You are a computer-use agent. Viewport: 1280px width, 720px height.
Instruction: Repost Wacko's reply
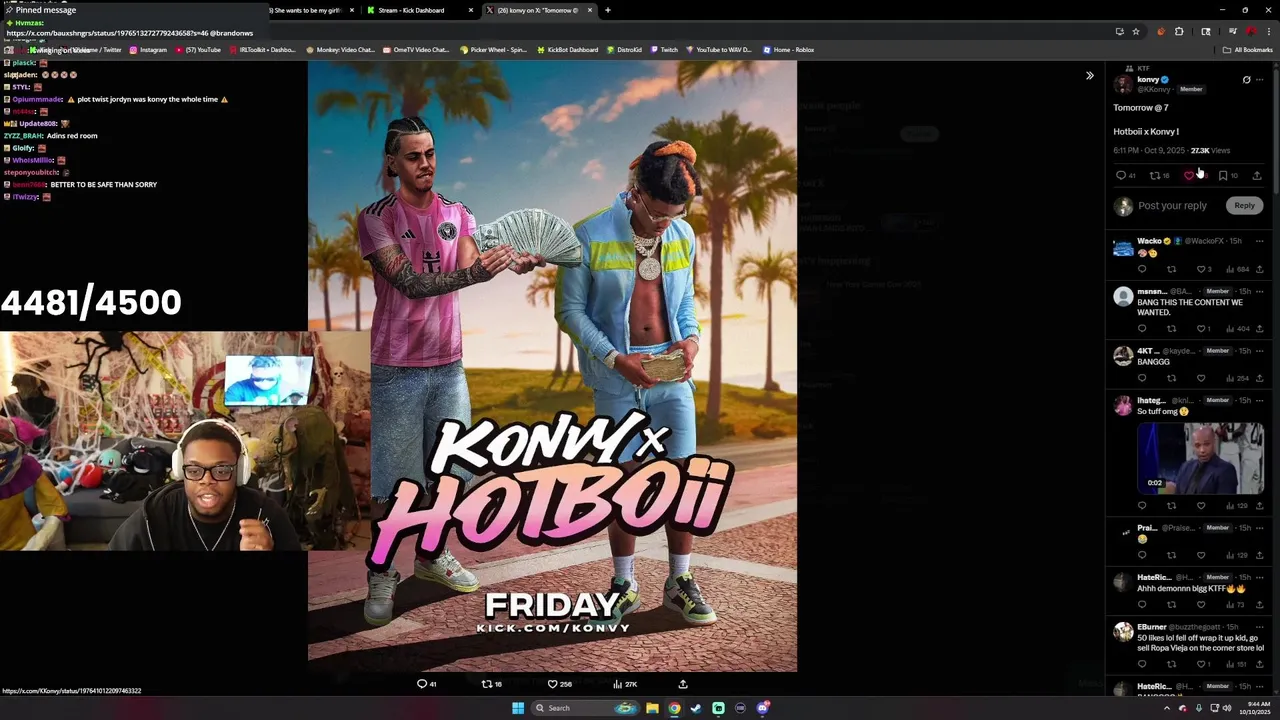point(1171,269)
